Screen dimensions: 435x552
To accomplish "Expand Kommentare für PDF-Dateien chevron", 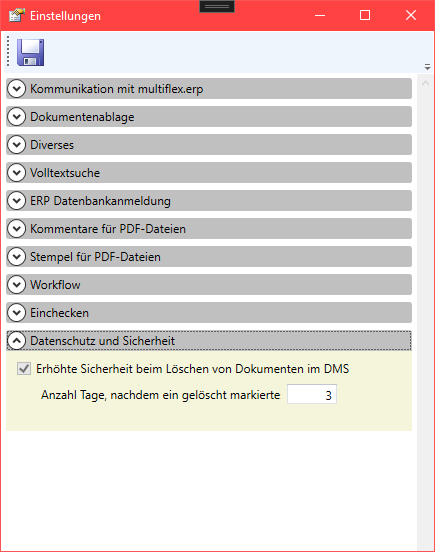I will pyautogui.click(x=17, y=229).
